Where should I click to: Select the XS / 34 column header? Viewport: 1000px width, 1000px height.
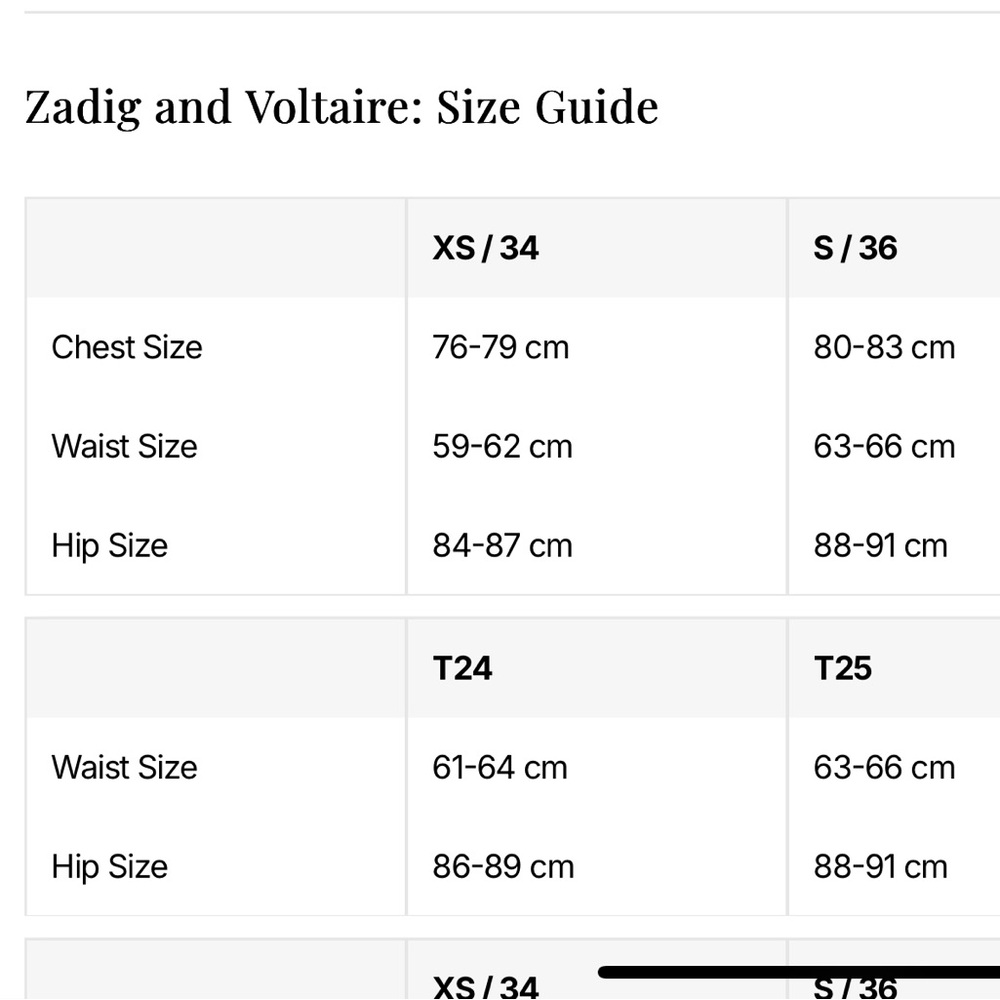[485, 248]
